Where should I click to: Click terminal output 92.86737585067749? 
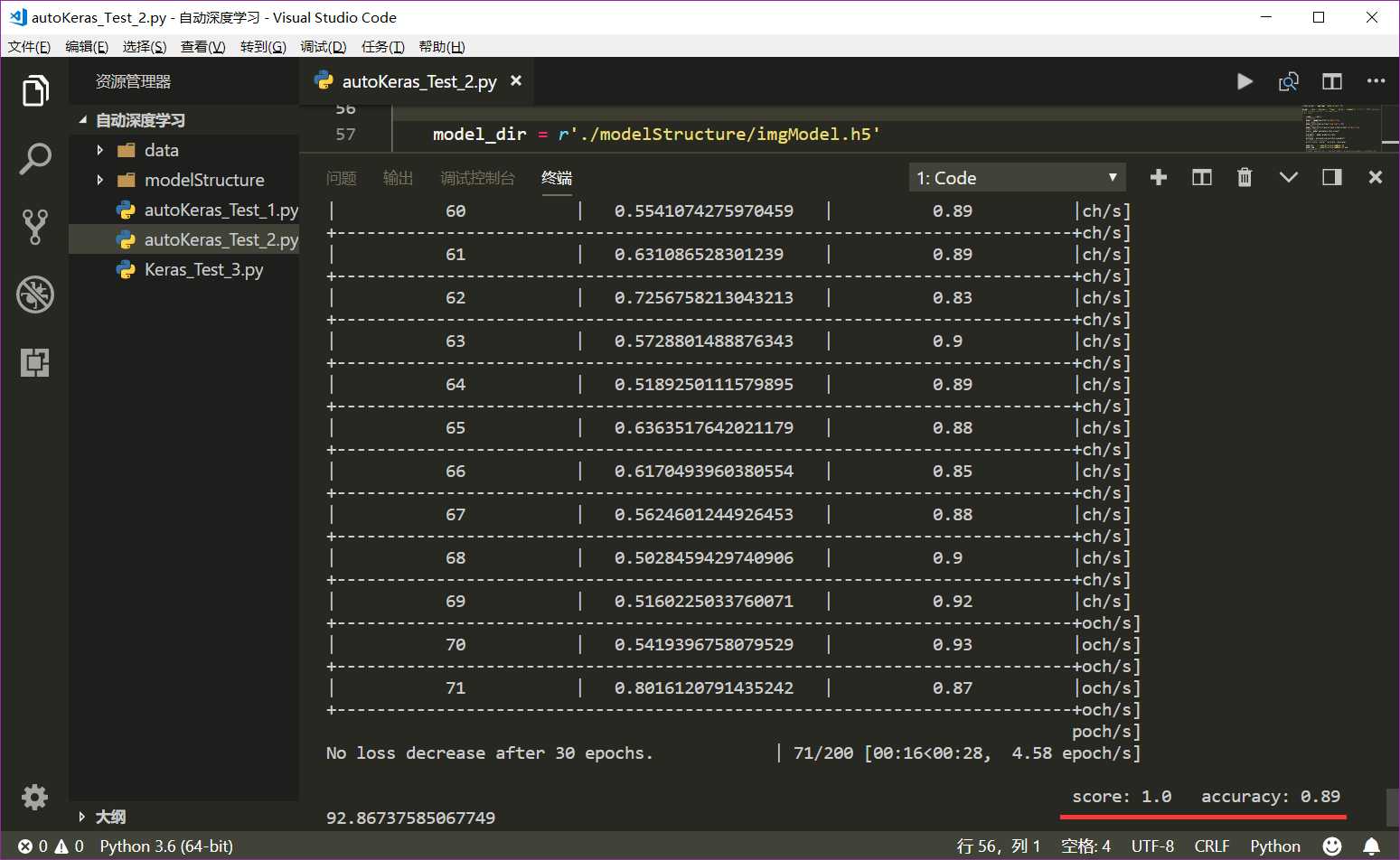[x=410, y=818]
